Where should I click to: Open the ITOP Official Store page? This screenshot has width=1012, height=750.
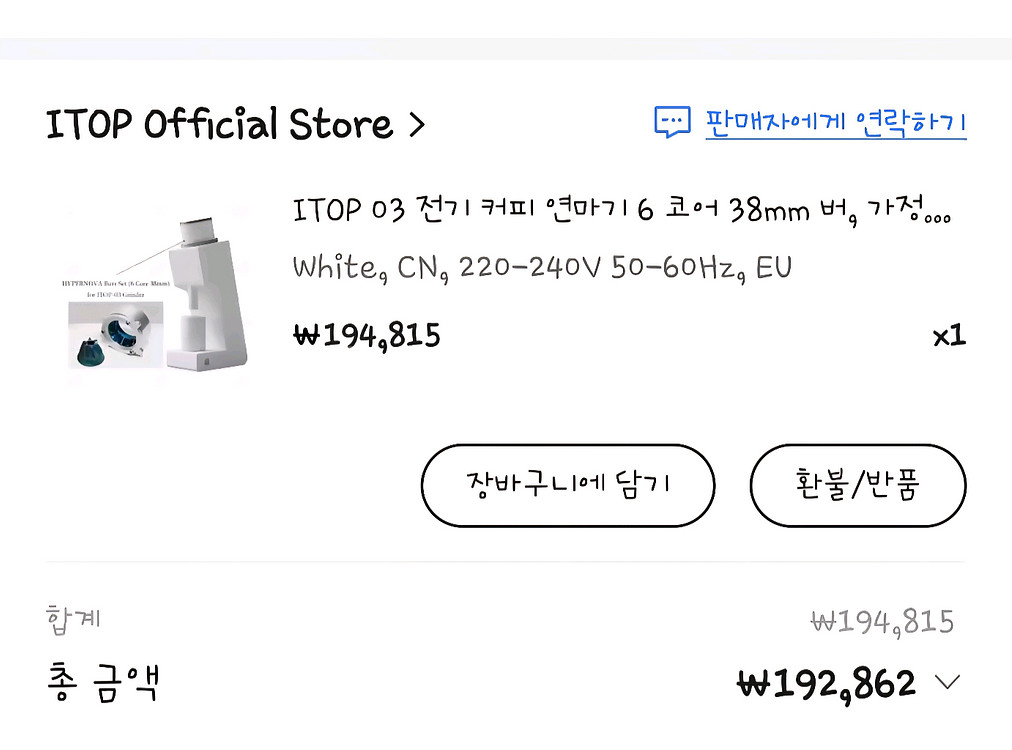coord(219,125)
